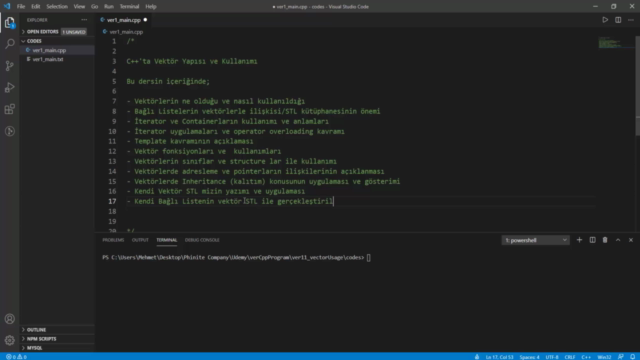
Task: Open the Edit menu
Action: [x=36, y=7]
